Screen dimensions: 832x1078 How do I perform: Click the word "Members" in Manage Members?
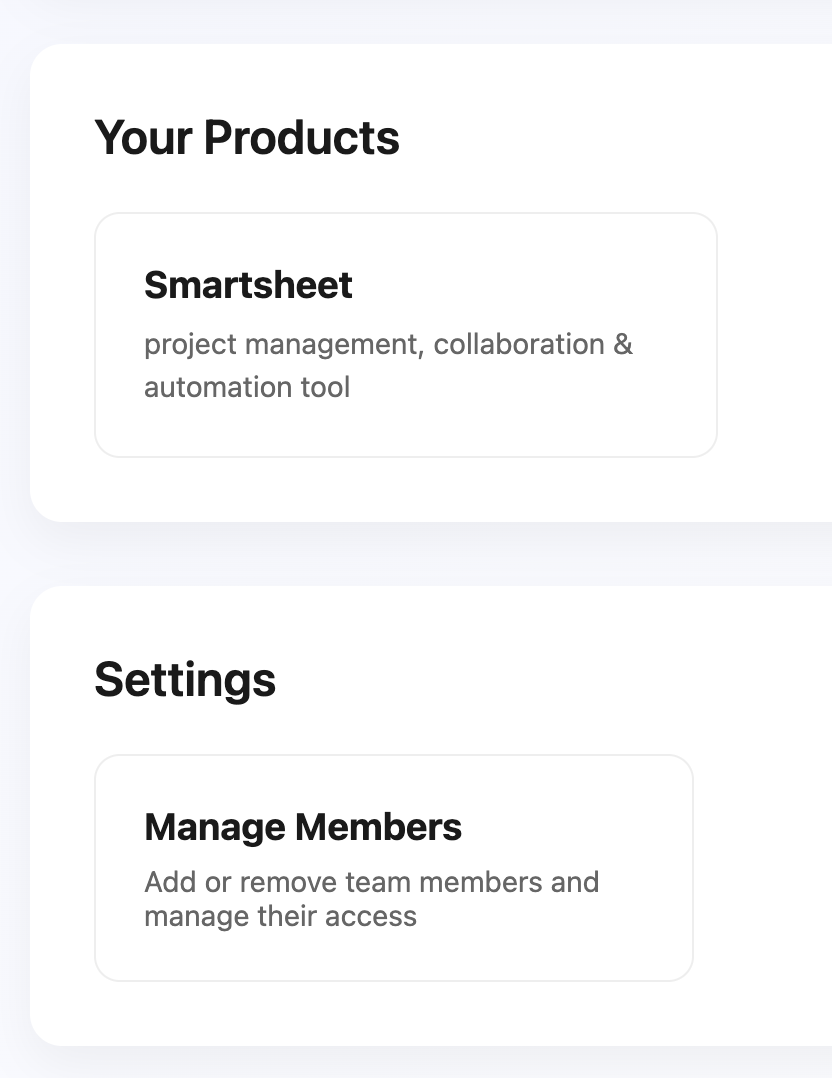pyautogui.click(x=378, y=827)
